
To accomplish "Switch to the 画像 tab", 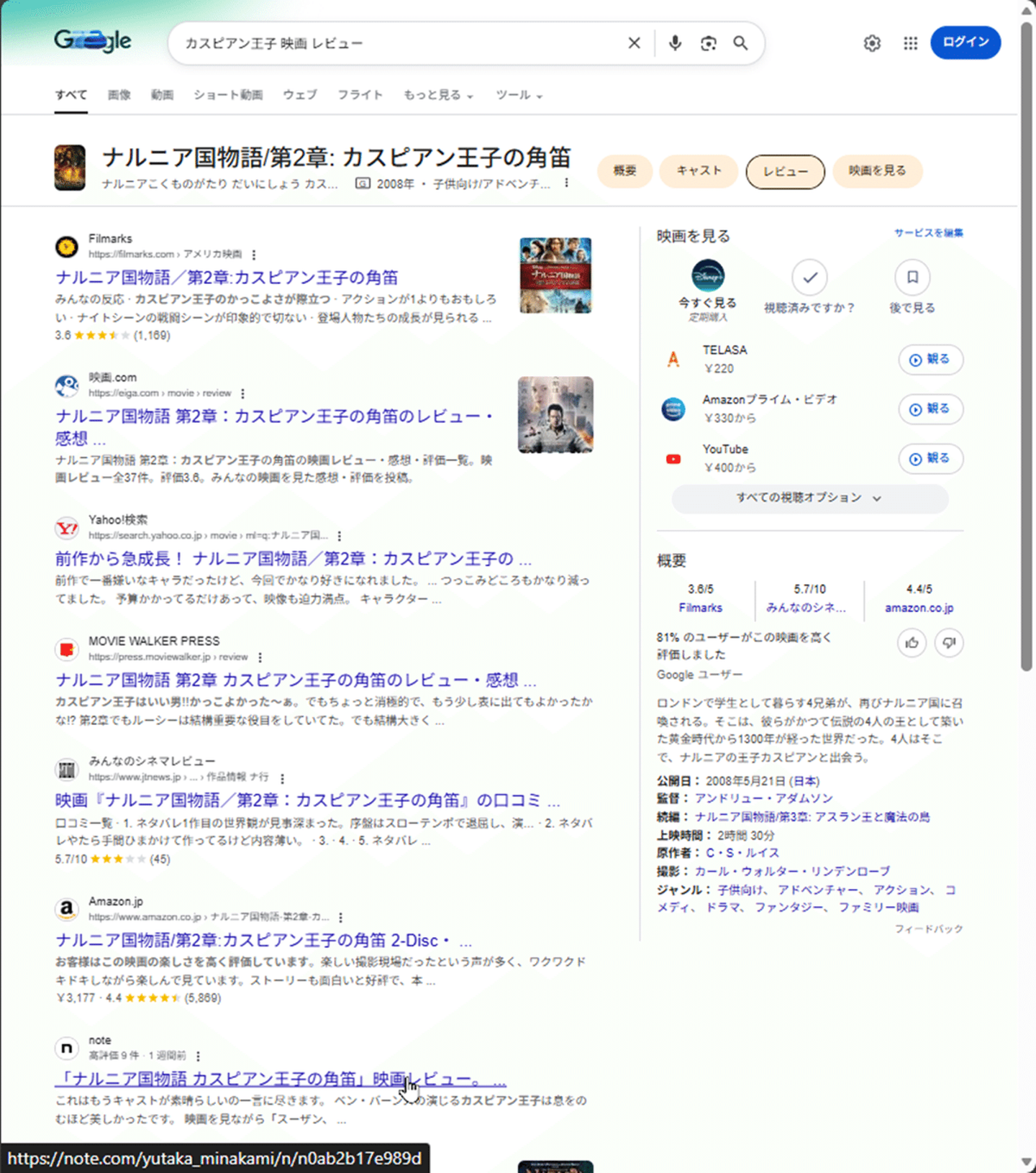I will [x=119, y=95].
